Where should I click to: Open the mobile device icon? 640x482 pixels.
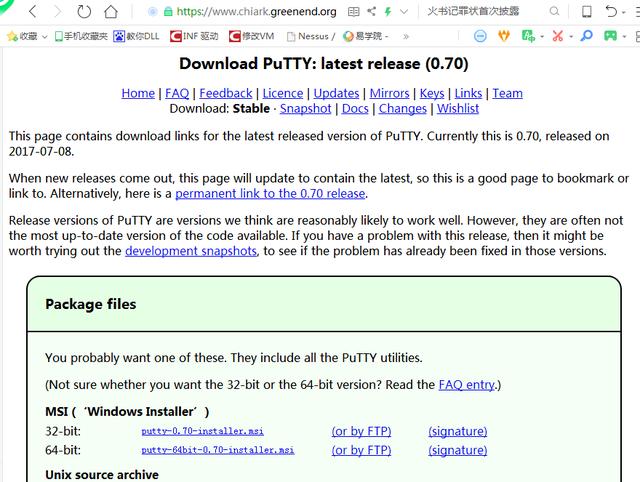click(x=587, y=11)
